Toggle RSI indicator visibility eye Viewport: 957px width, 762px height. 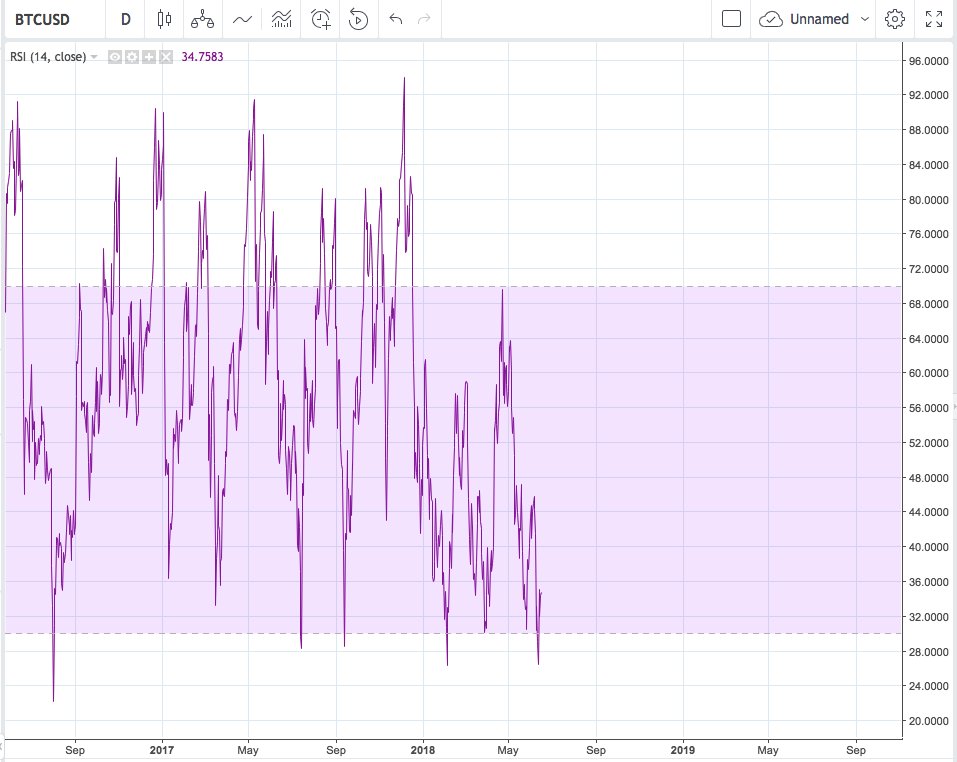[115, 57]
